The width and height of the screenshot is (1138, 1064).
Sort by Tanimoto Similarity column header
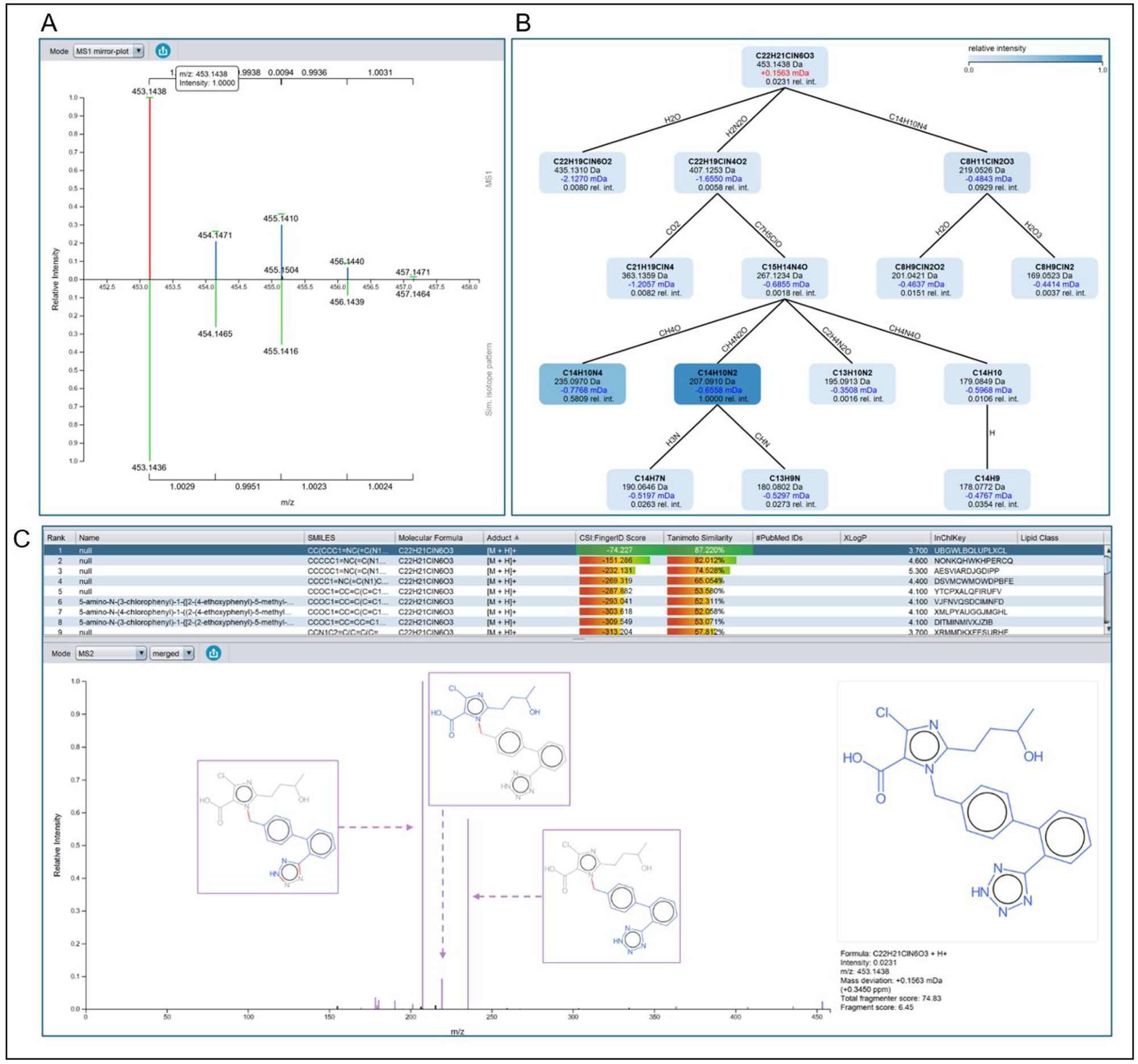click(x=699, y=538)
